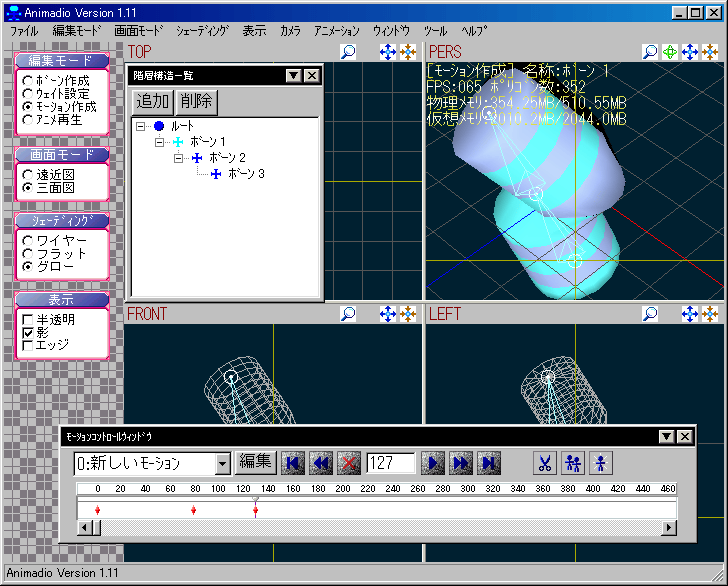The image size is (728, 586).
Task: Click the scissors cut icon
Action: [545, 463]
